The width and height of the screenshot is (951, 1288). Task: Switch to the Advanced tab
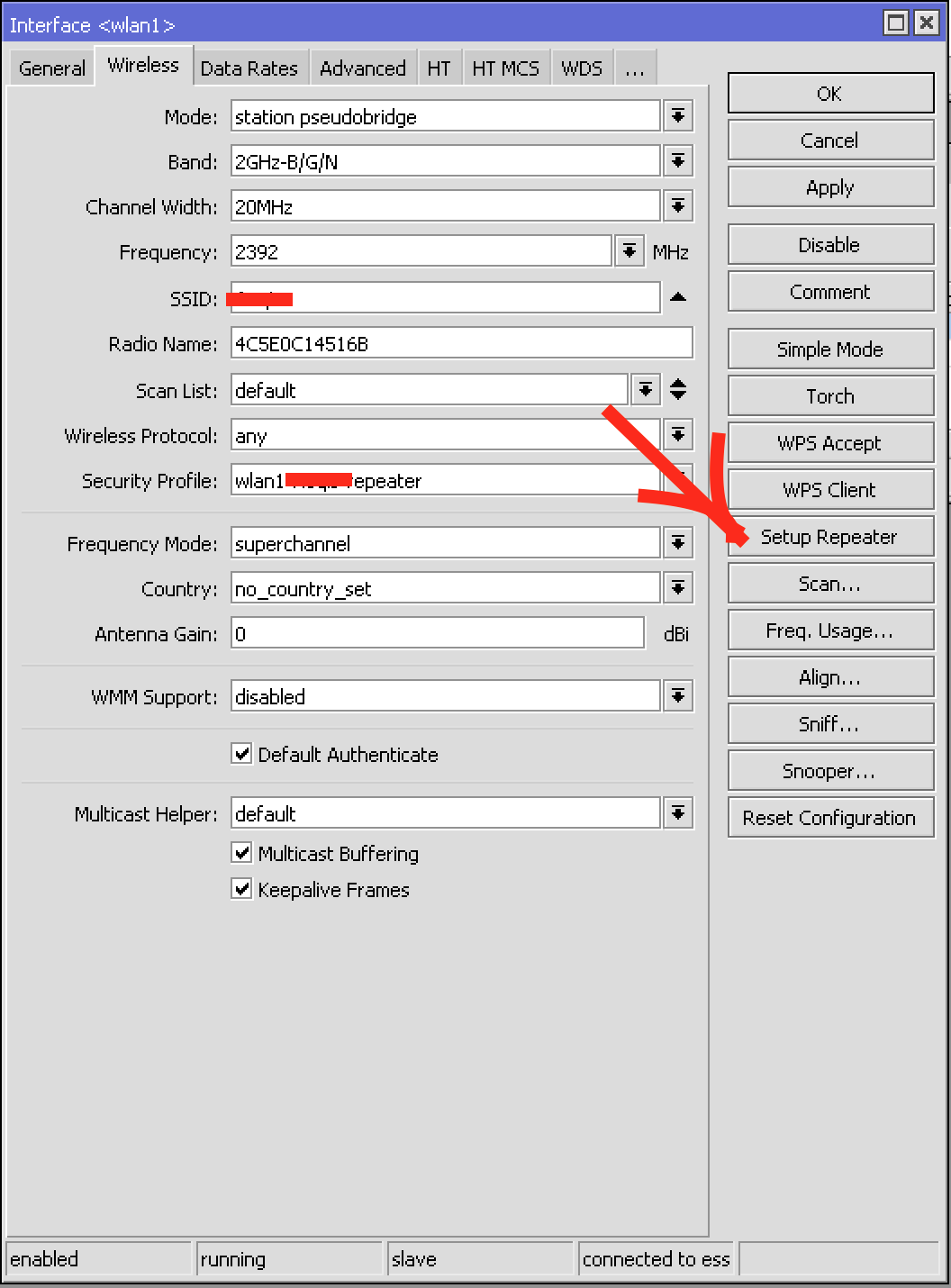[363, 67]
